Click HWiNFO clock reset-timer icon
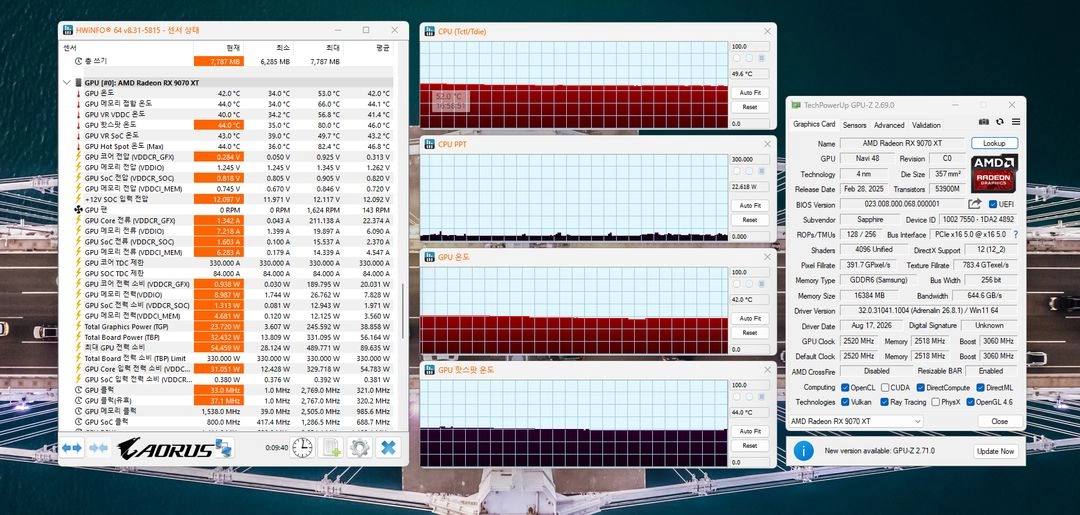Viewport: 1080px width, 515px height. point(302,448)
